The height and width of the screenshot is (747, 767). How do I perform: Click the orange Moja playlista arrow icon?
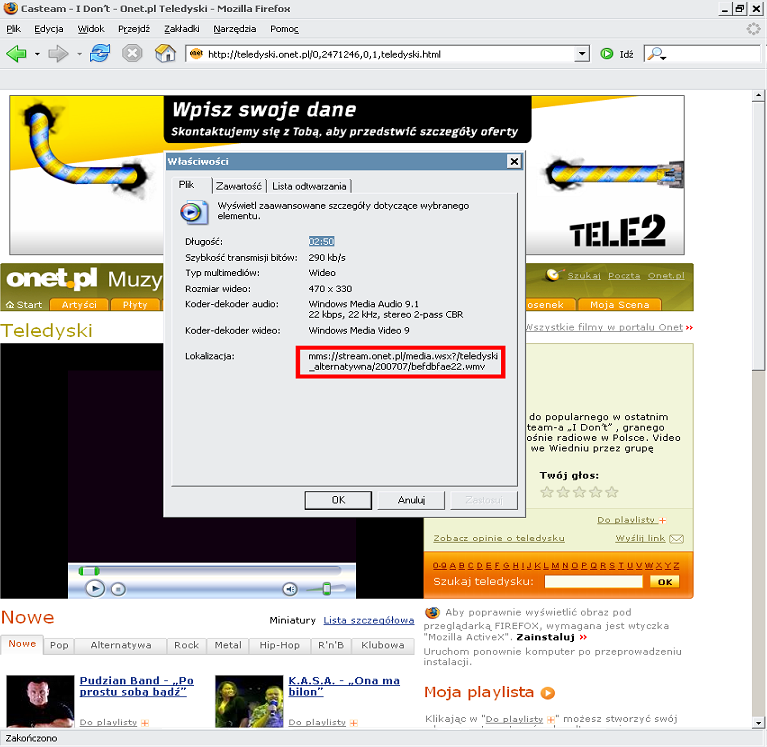[x=547, y=693]
